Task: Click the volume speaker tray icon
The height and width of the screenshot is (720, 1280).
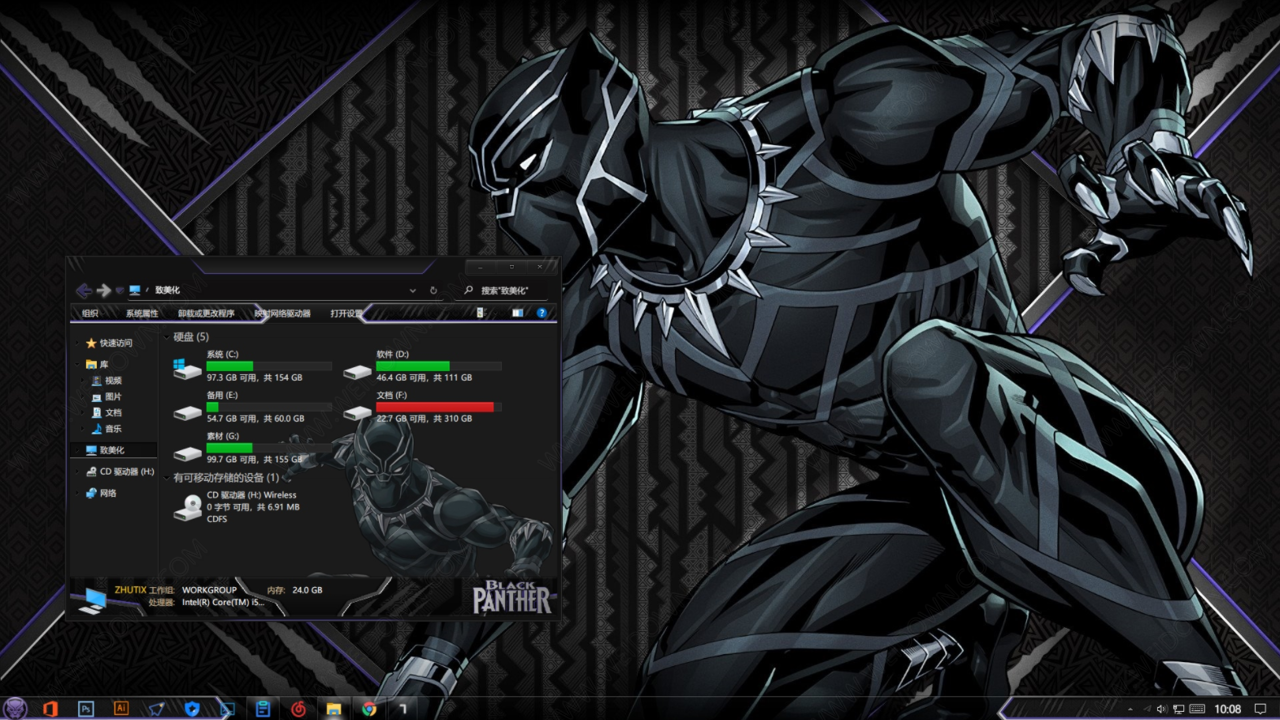Action: click(1161, 709)
